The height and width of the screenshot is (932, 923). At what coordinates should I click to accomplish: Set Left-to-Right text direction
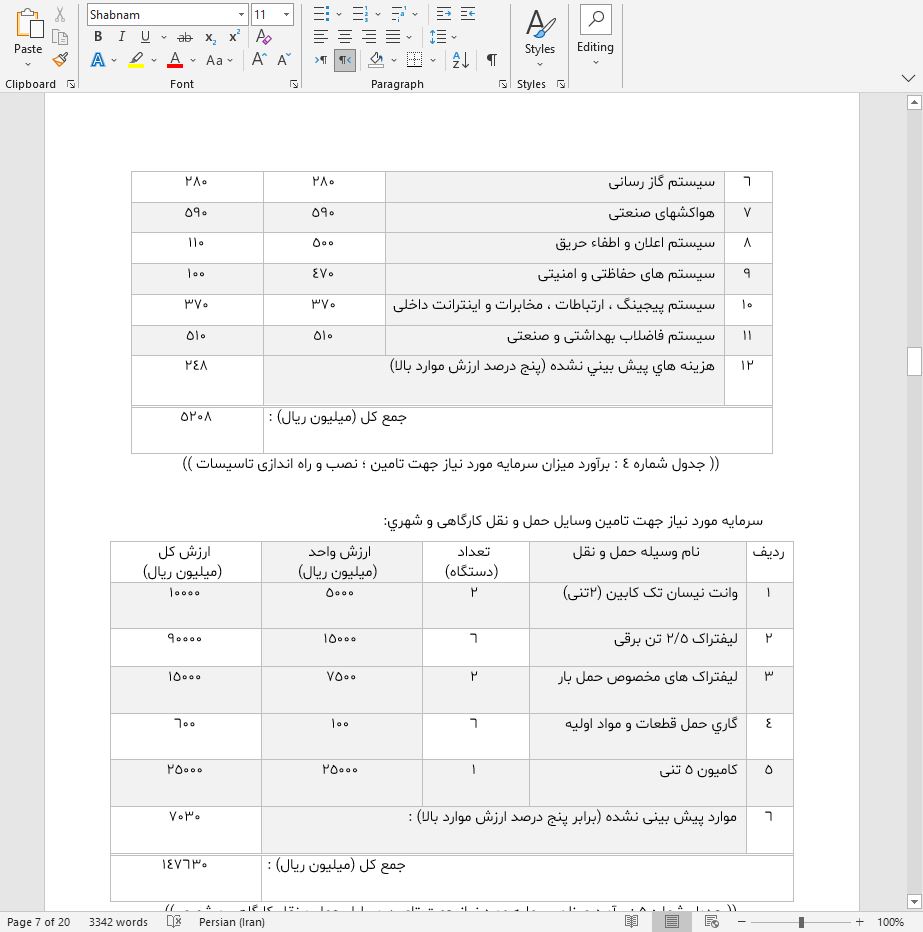click(x=321, y=59)
